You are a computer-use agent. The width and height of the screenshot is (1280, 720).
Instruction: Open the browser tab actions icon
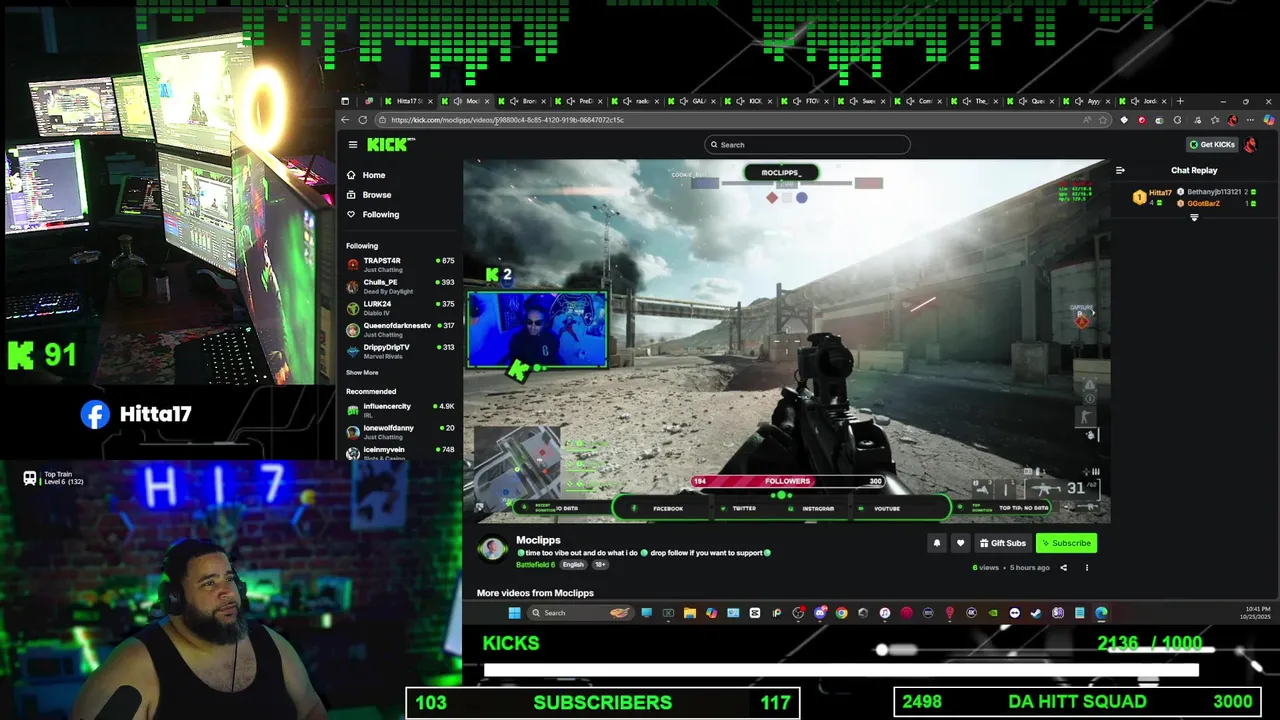(345, 101)
